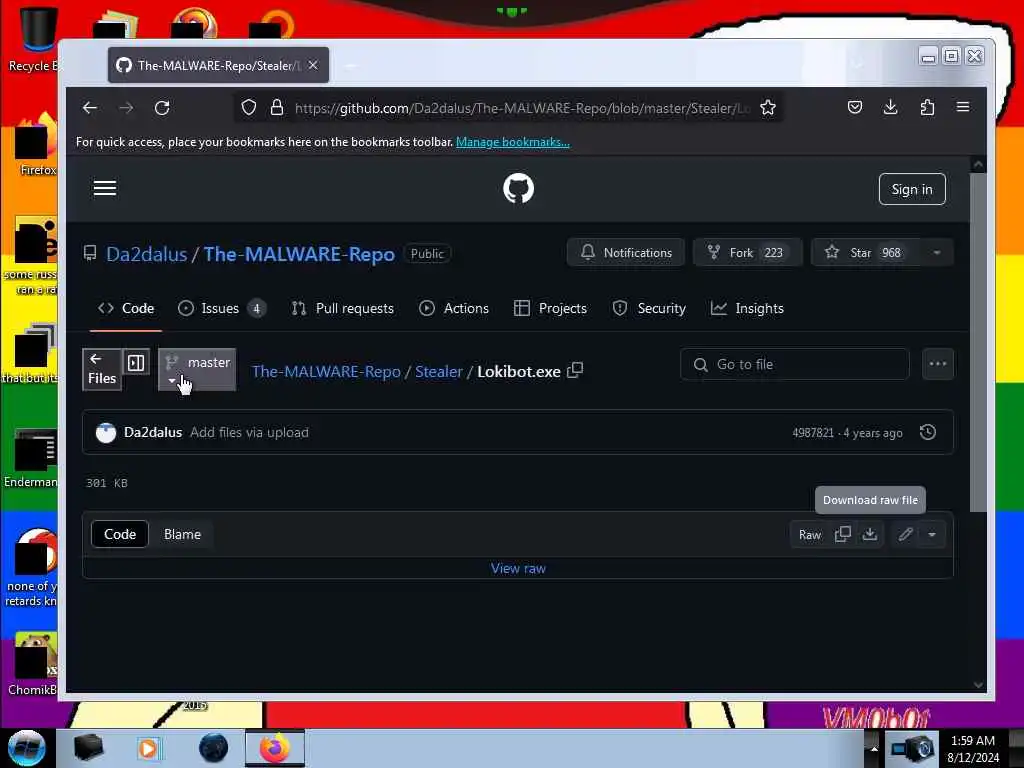
Task: Click the Notifications button
Action: coord(626,253)
